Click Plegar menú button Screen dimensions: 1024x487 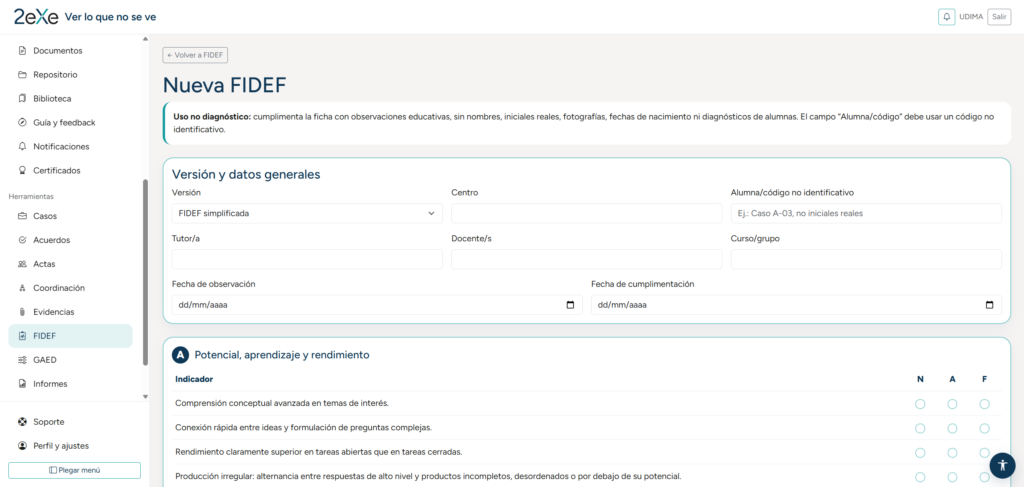(x=74, y=470)
